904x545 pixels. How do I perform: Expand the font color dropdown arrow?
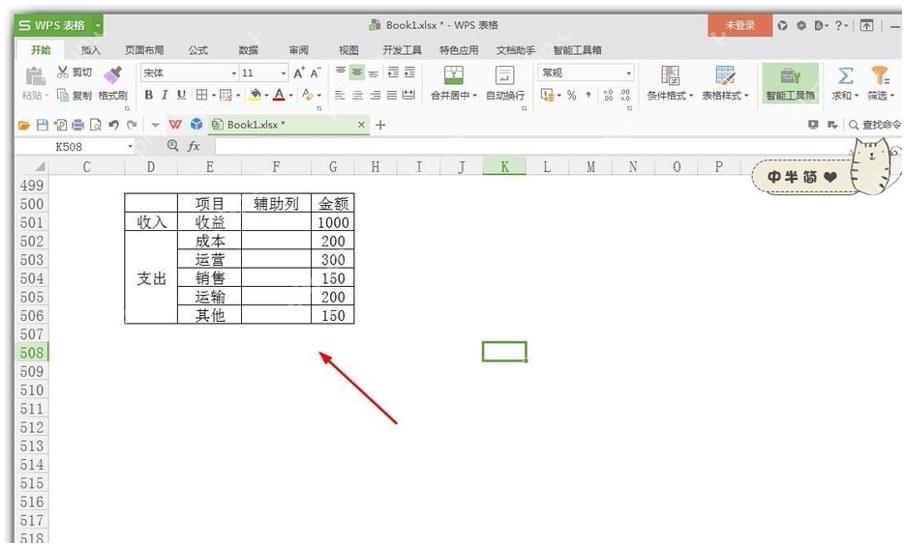[291, 96]
